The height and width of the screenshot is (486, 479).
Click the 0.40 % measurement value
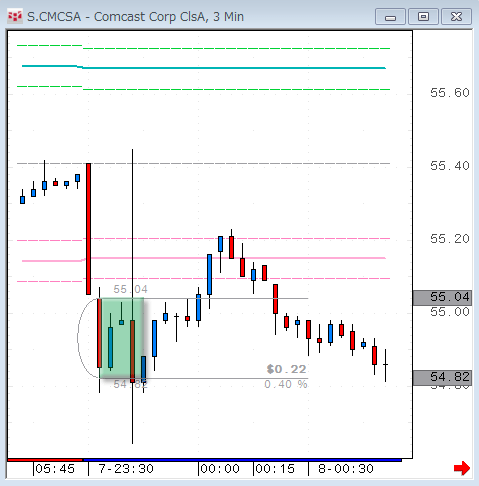[286, 384]
